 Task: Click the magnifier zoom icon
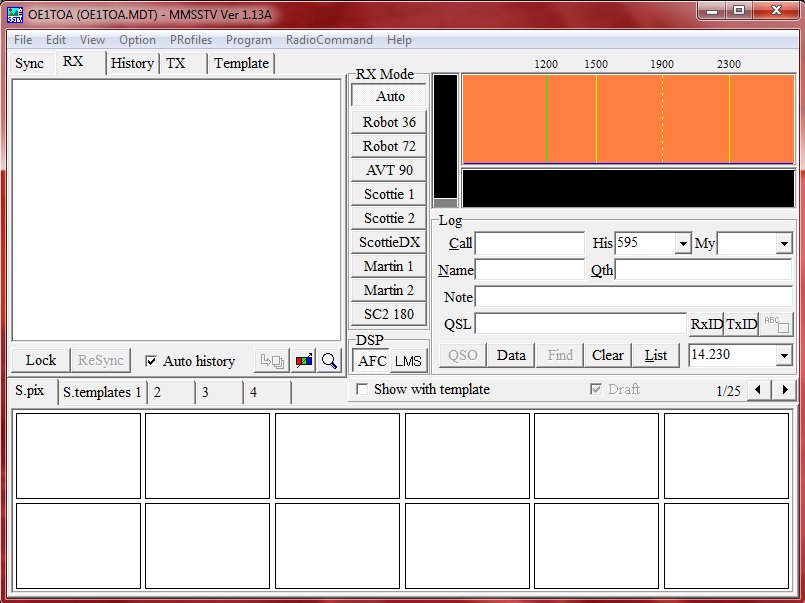329,361
